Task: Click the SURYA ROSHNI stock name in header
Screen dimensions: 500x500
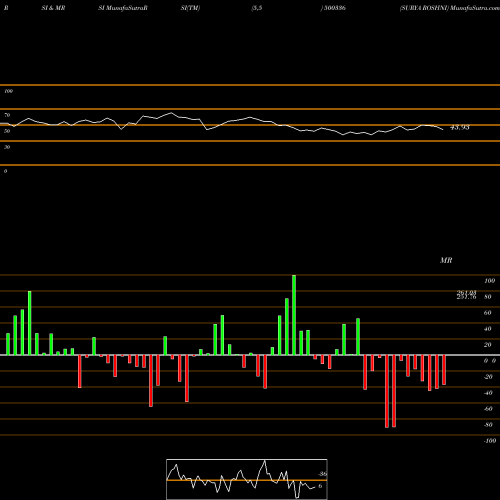Action: (424, 8)
